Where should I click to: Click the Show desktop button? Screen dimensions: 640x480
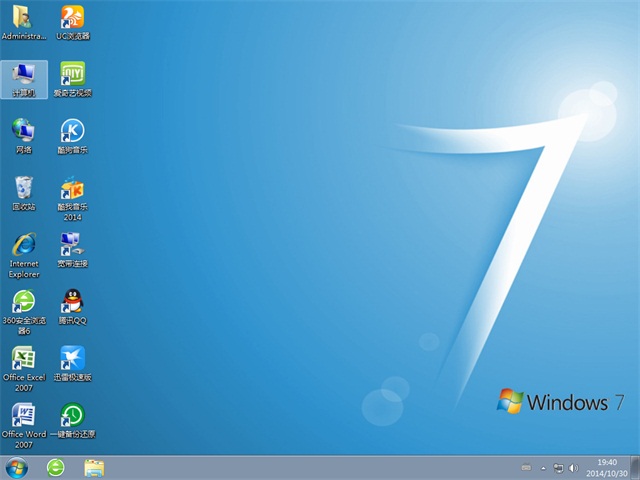tap(635, 468)
